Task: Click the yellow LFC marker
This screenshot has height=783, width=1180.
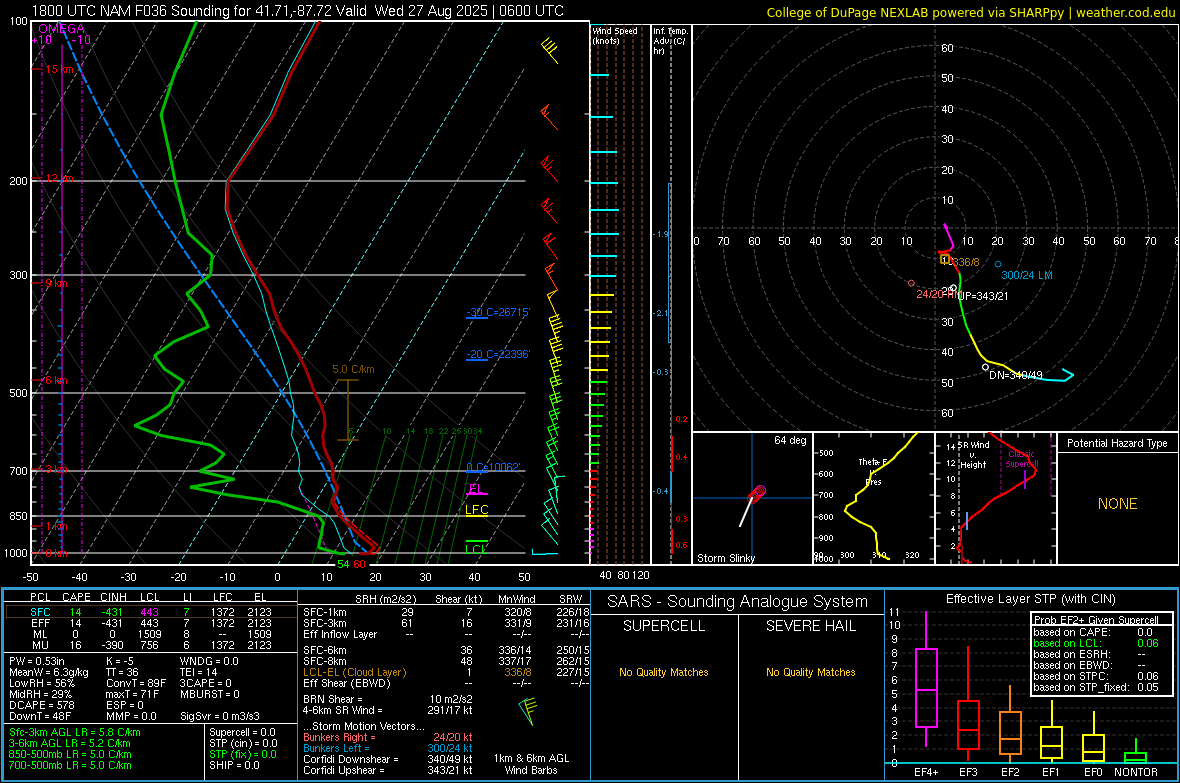Action: [476, 510]
